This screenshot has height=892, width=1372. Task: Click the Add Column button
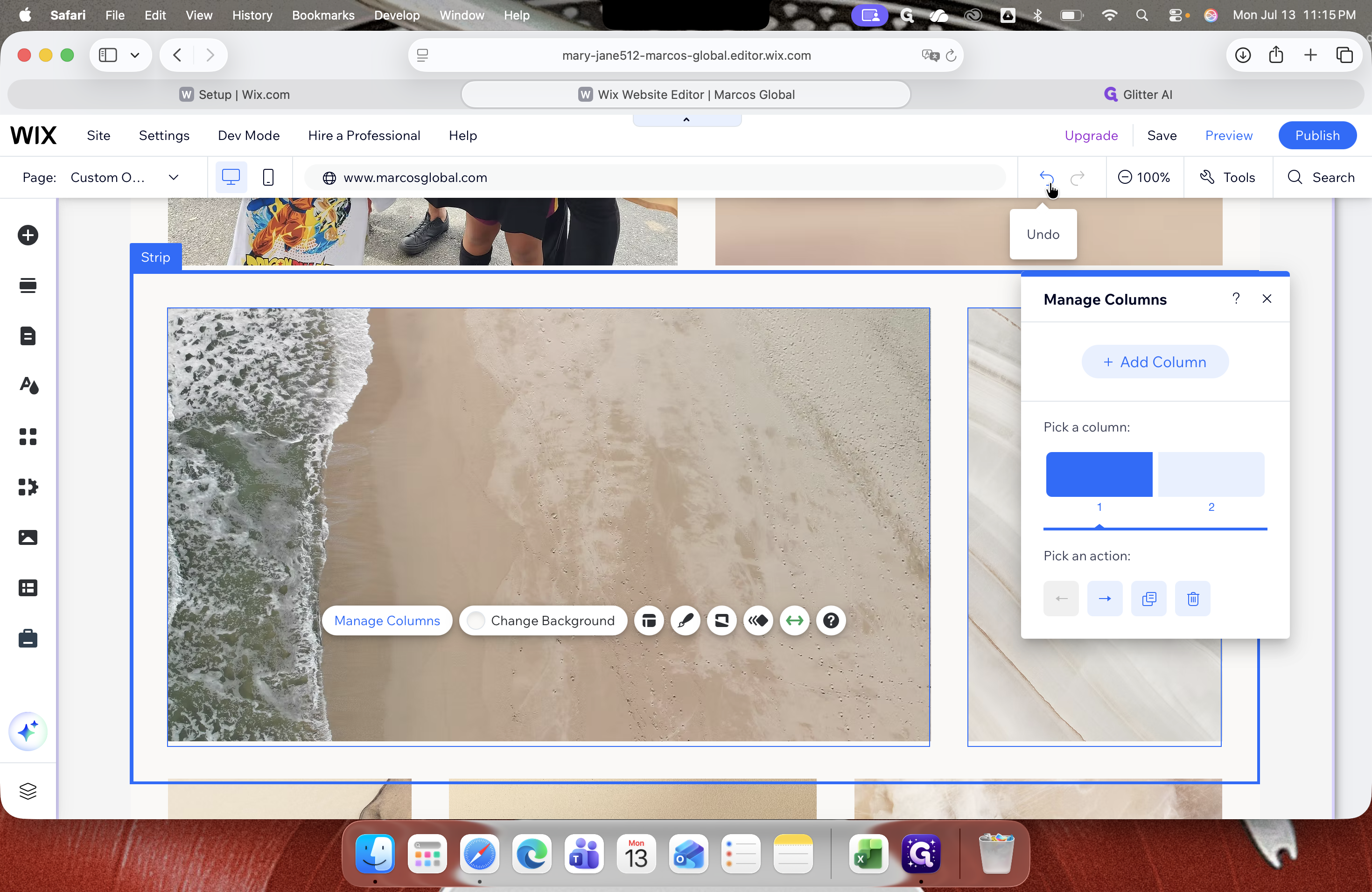(x=1155, y=362)
